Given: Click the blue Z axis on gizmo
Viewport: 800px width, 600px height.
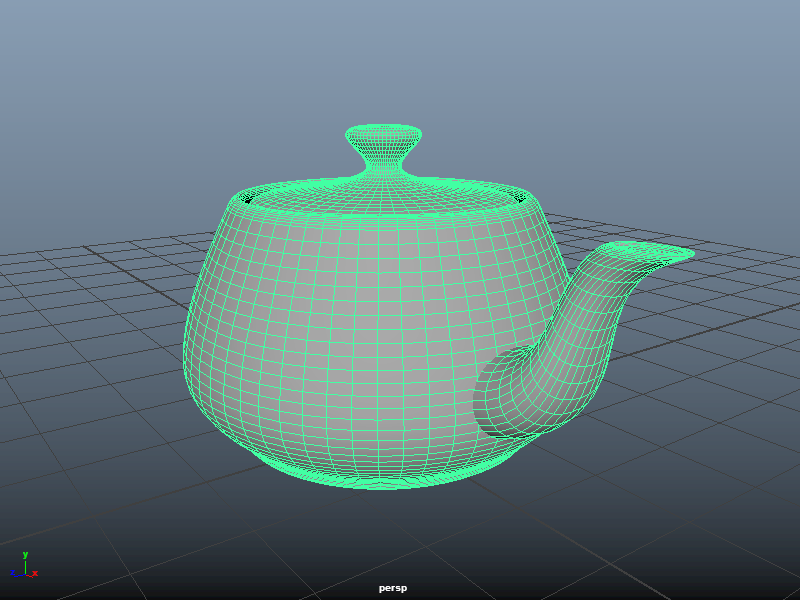Looking at the screenshot, I should [14, 573].
